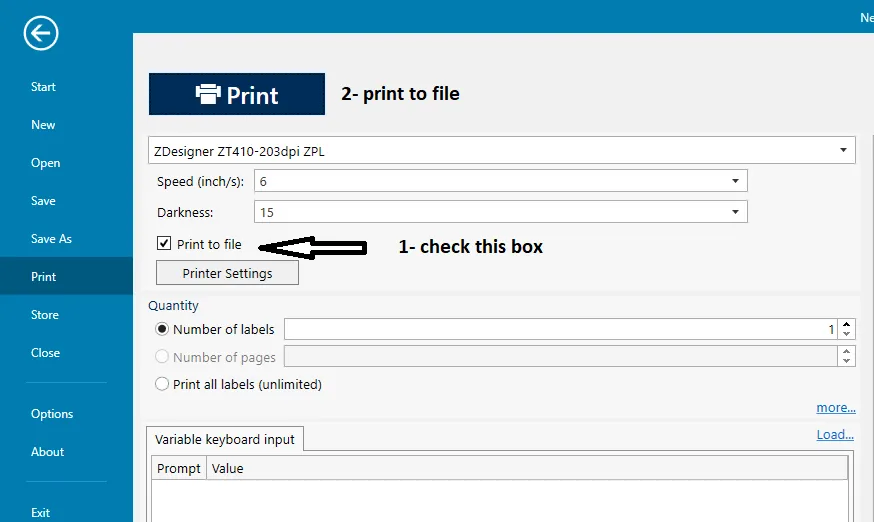874x522 pixels.
Task: Increase number of labels with up arrow
Action: click(x=846, y=324)
